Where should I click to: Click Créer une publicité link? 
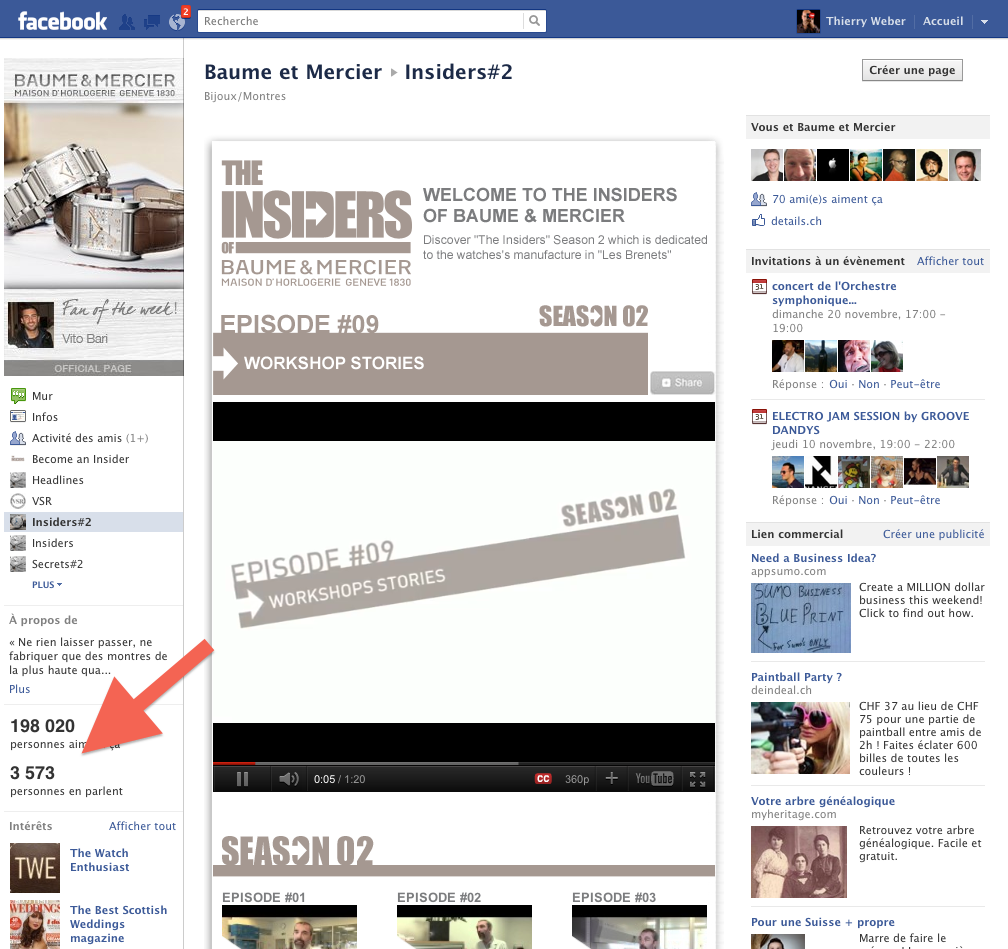[933, 534]
